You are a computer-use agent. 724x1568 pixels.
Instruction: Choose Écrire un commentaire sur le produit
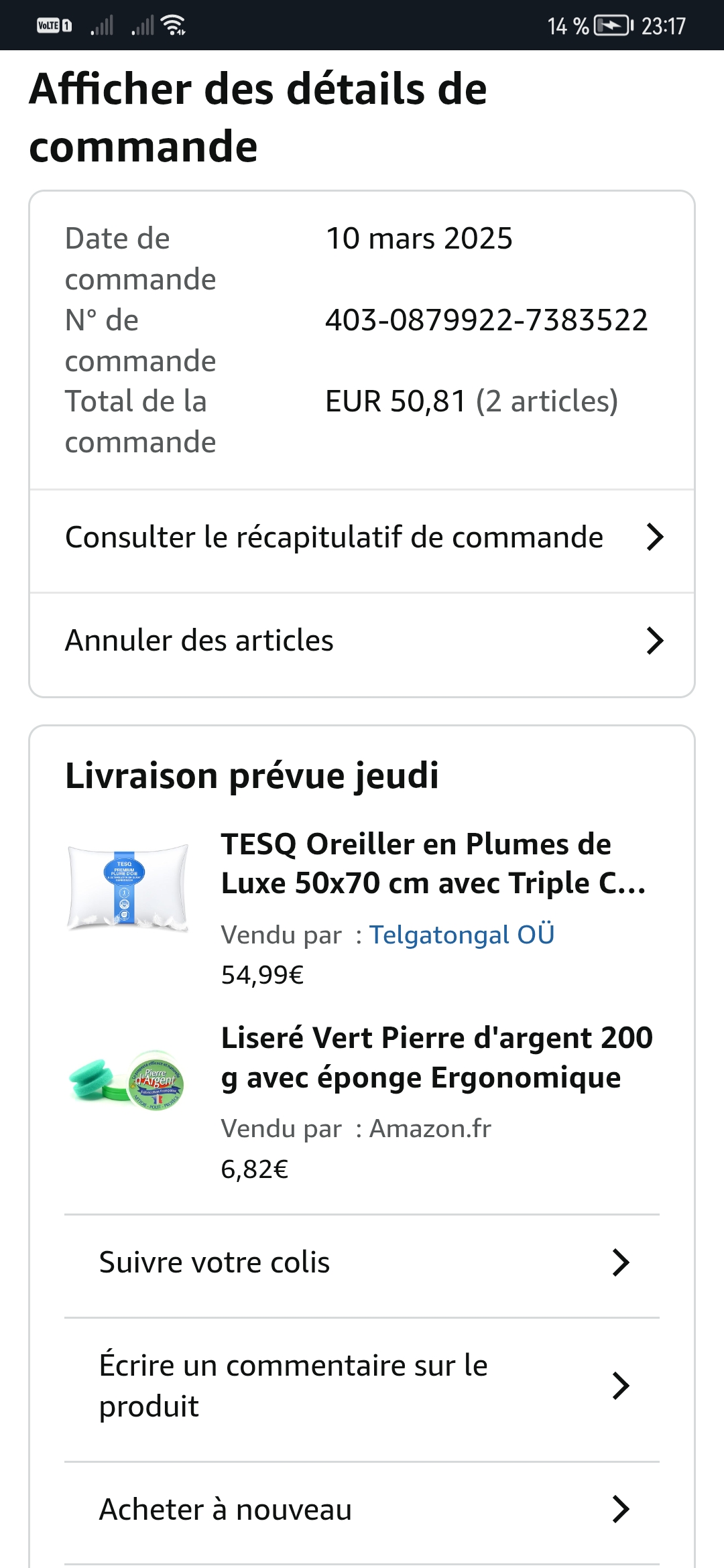click(293, 1386)
